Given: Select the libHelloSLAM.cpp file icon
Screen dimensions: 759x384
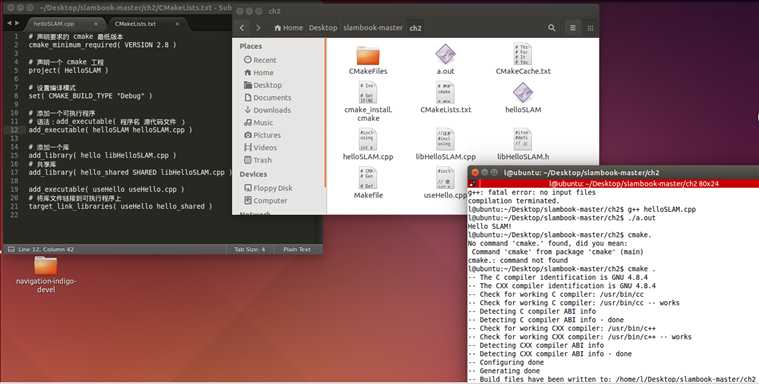Looking at the screenshot, I should click(445, 139).
